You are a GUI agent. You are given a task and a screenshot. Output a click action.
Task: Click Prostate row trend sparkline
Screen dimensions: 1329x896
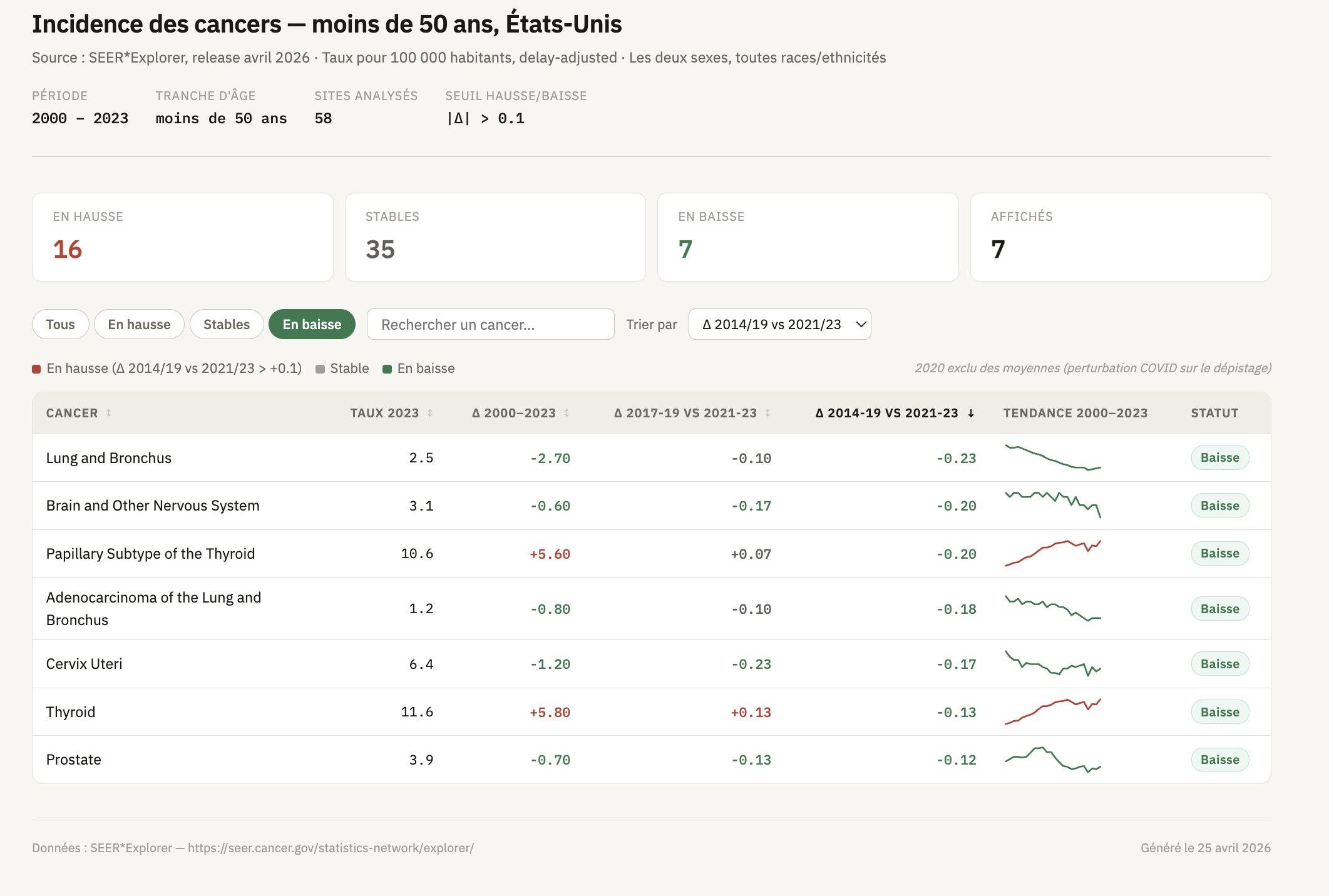pos(1052,760)
